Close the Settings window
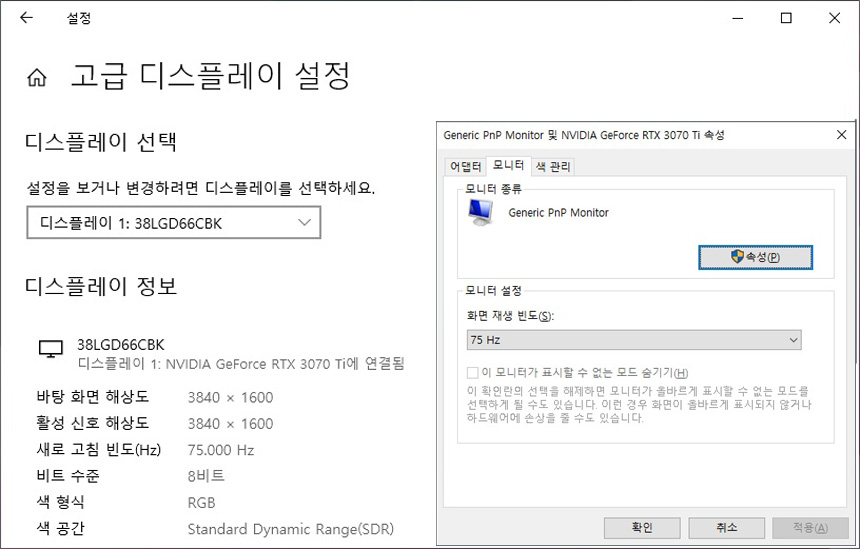The image size is (860, 549). pos(834,18)
